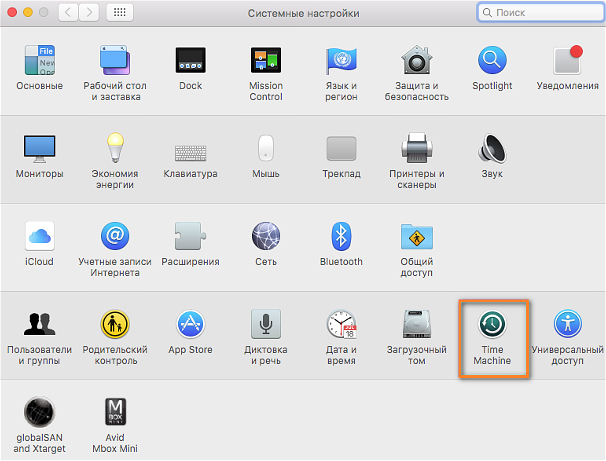Click the Back navigation arrow
The image size is (606, 461).
[69, 13]
